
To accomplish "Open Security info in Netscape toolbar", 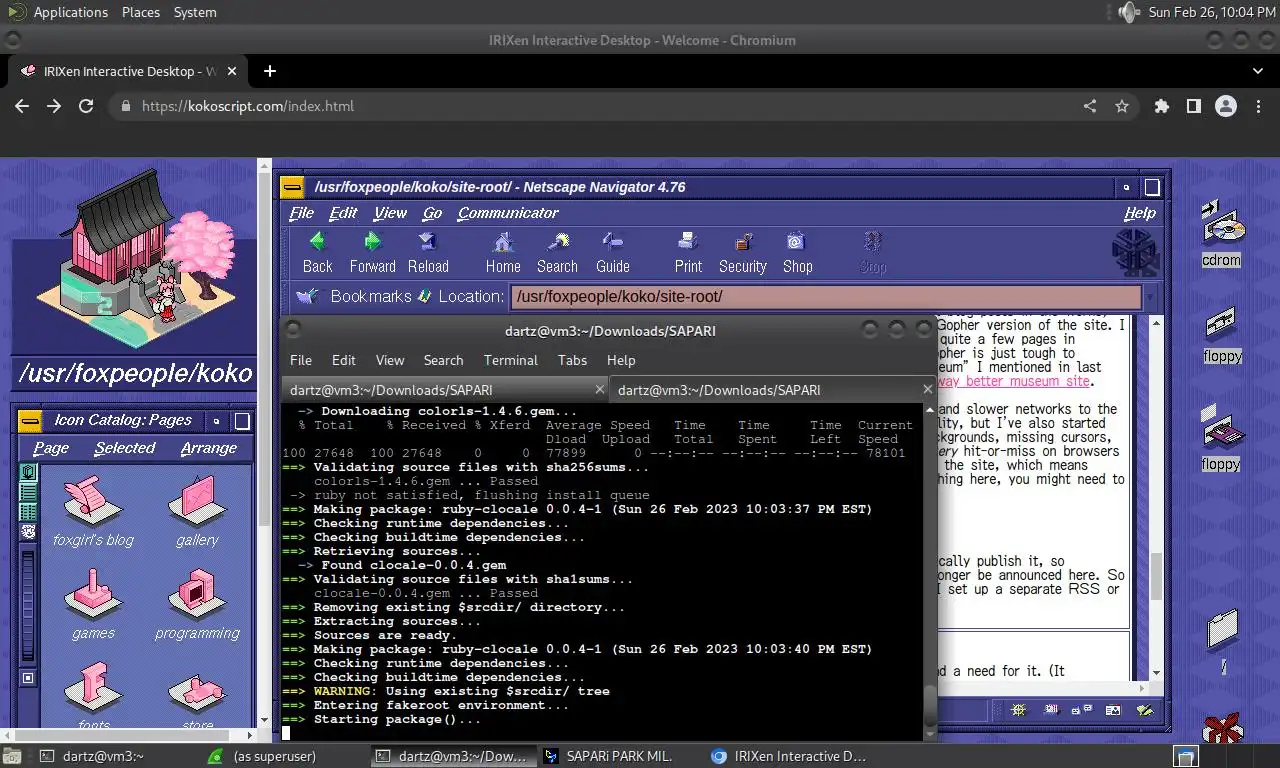I will pyautogui.click(x=742, y=252).
